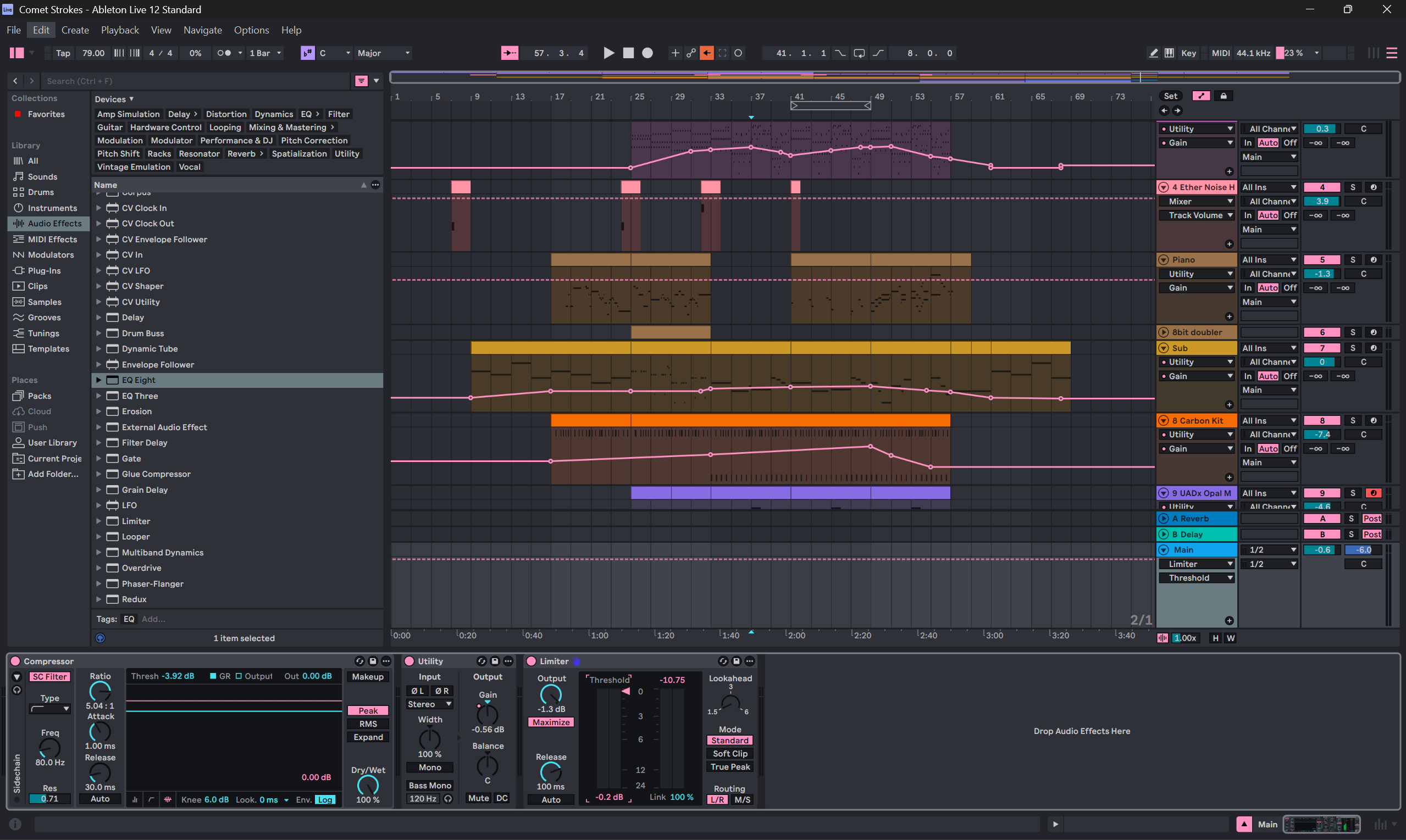Toggle the arrangement Loop switch
This screenshot has height=840, width=1406.
tap(859, 53)
